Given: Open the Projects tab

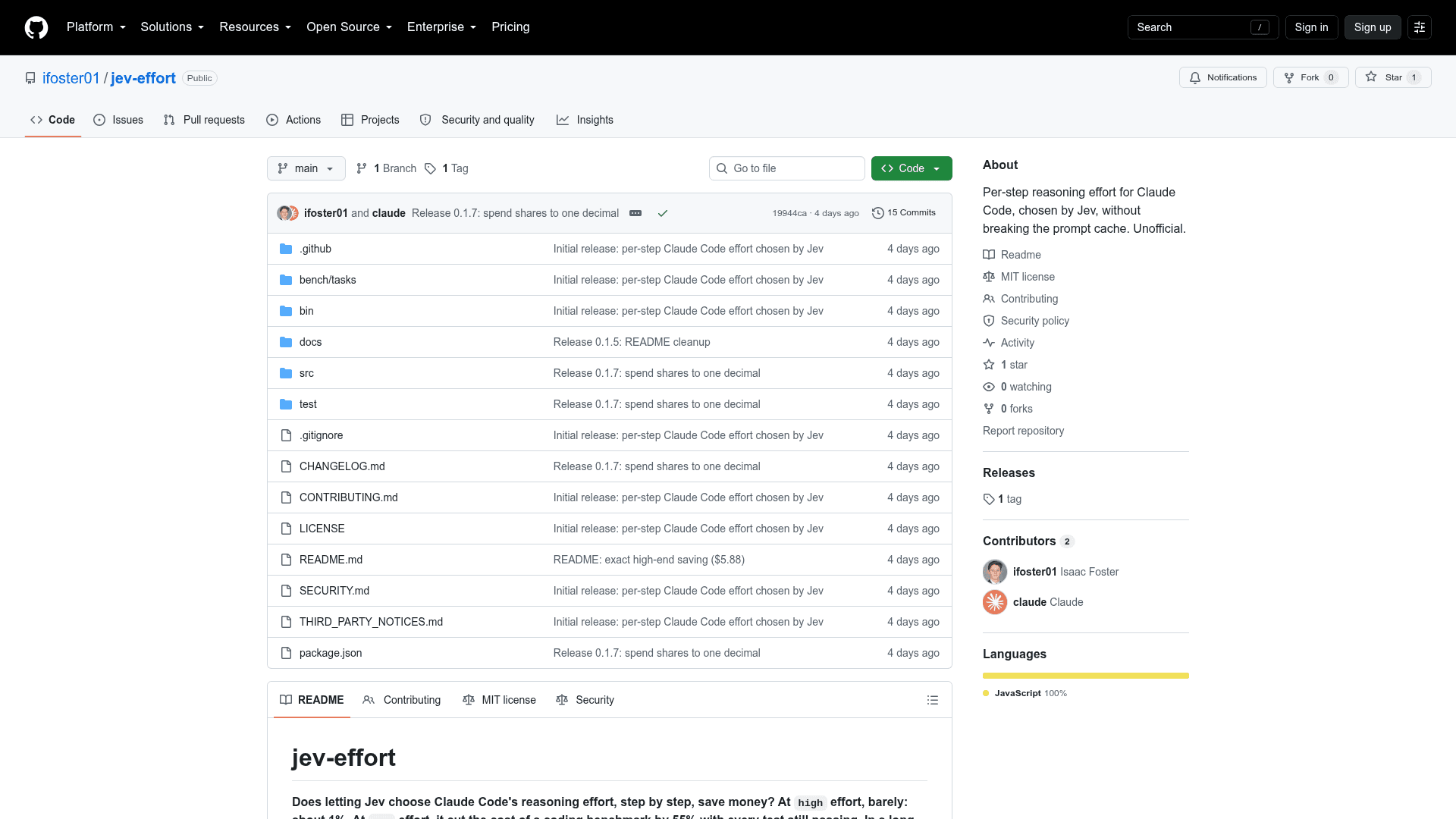Looking at the screenshot, I should [x=370, y=120].
